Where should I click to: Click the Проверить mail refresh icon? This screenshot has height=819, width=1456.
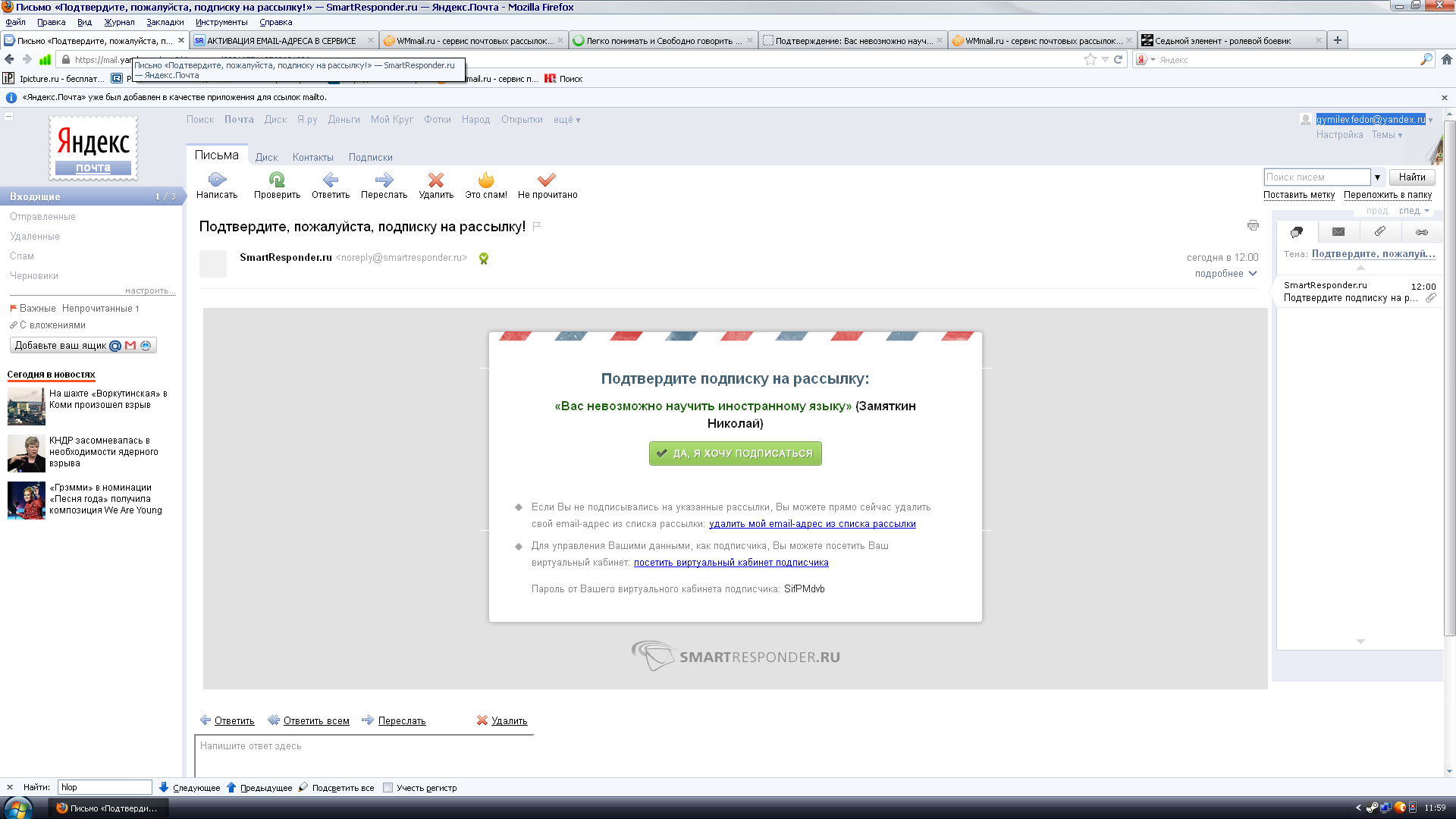(x=277, y=180)
